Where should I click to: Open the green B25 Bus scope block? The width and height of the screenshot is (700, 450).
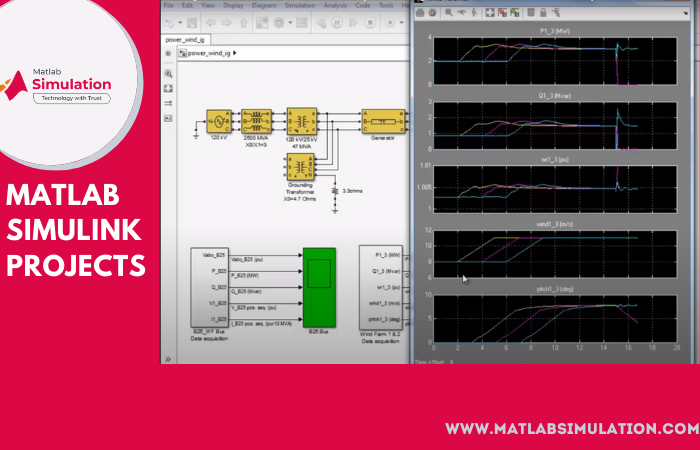(319, 288)
